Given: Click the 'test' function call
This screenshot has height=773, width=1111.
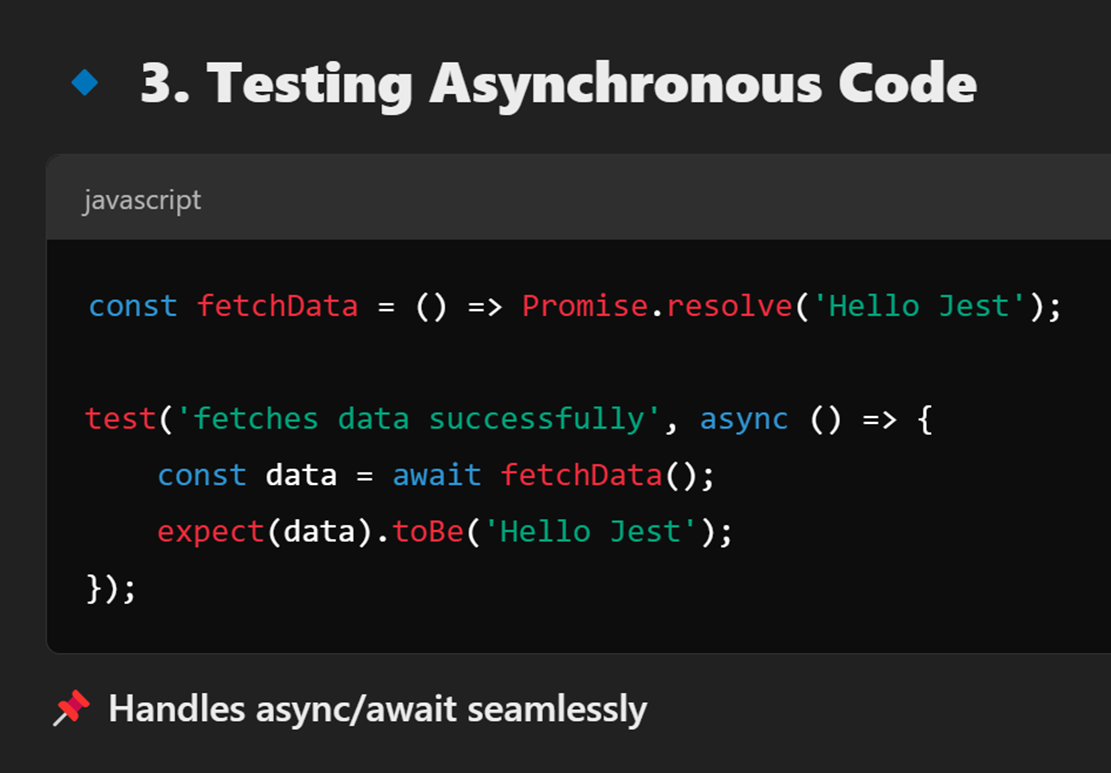Looking at the screenshot, I should pos(120,419).
